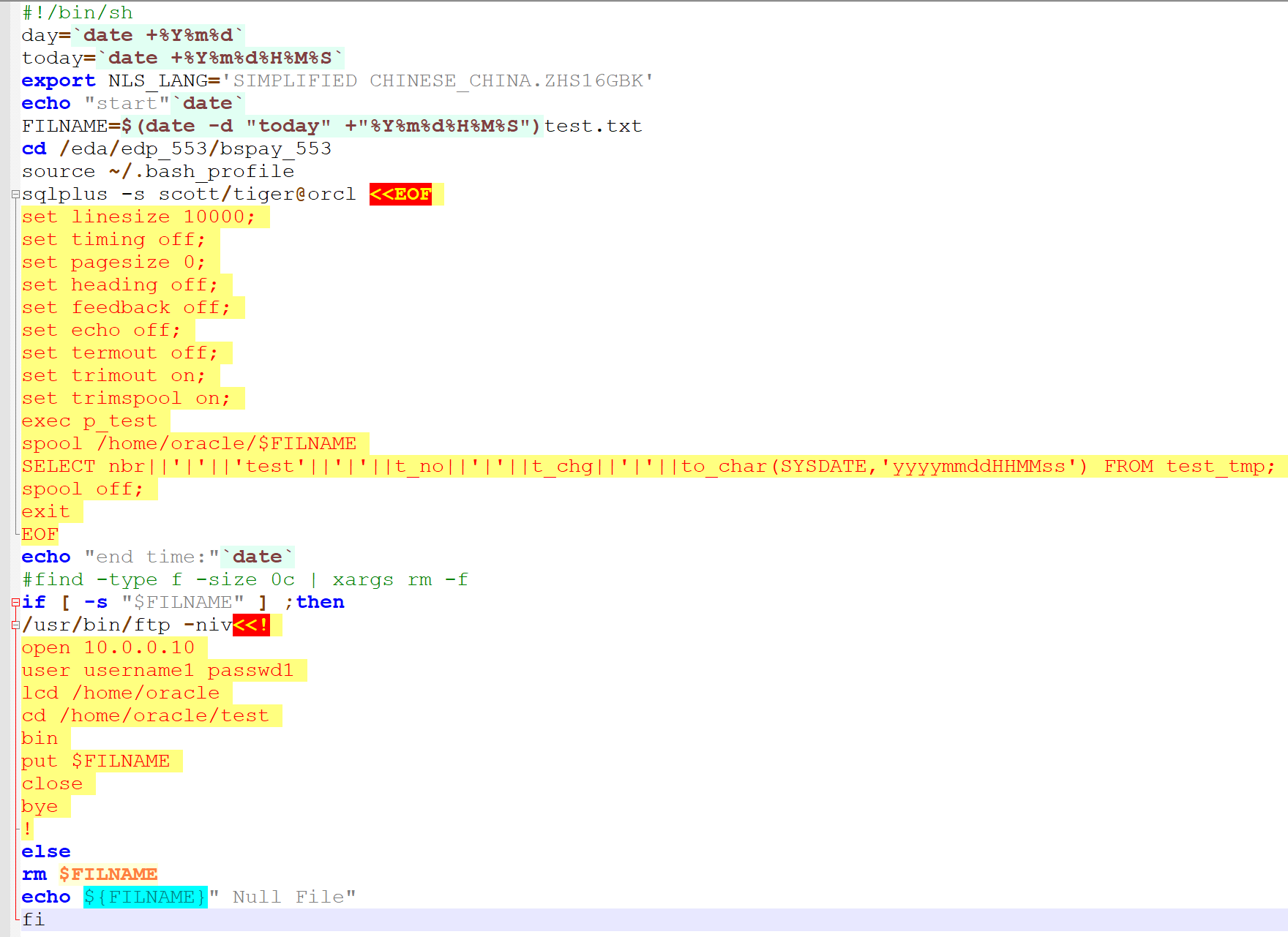Click the 'exit' line

tap(46, 512)
